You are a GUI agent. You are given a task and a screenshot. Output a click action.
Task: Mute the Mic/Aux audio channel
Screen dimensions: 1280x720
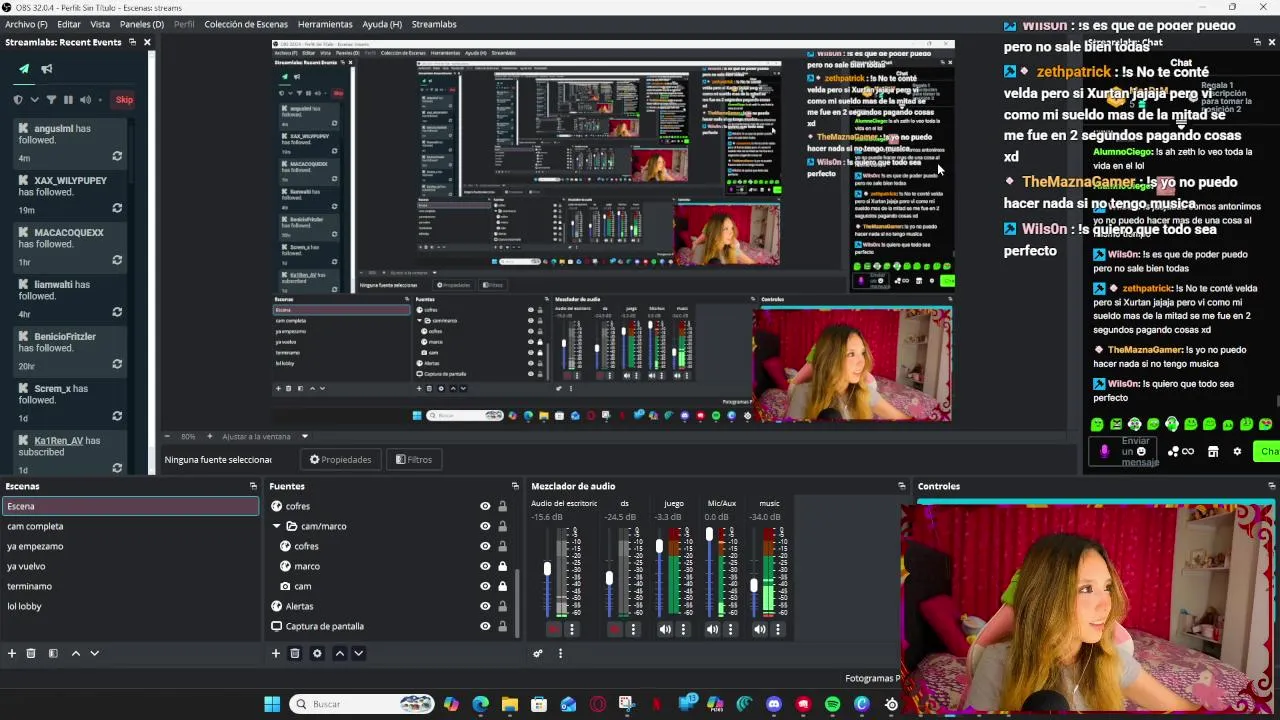[x=711, y=630]
